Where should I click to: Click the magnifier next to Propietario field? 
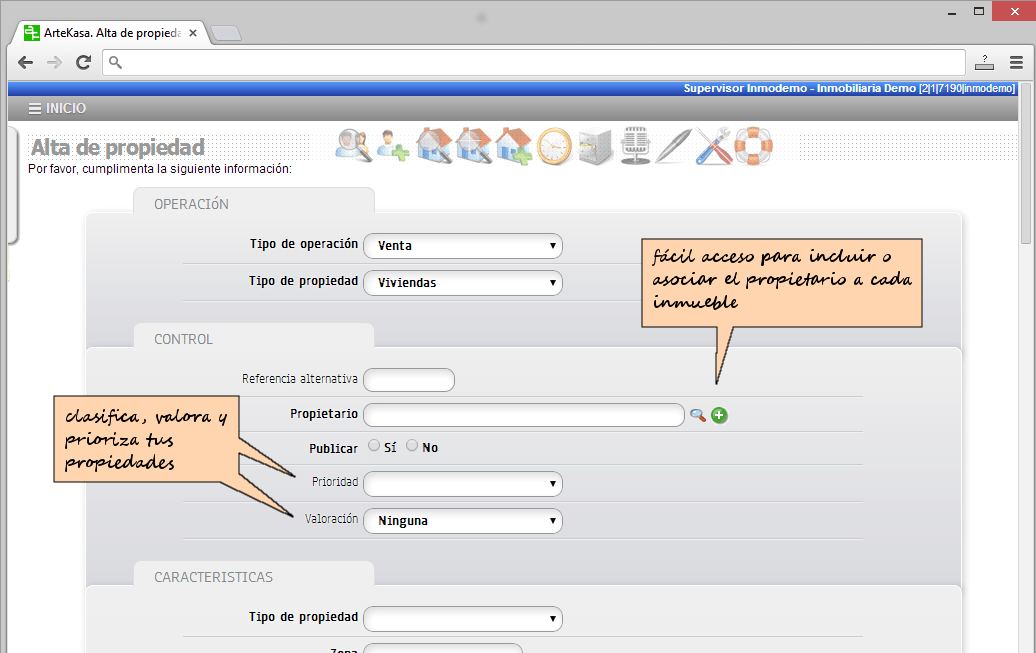[x=698, y=415]
